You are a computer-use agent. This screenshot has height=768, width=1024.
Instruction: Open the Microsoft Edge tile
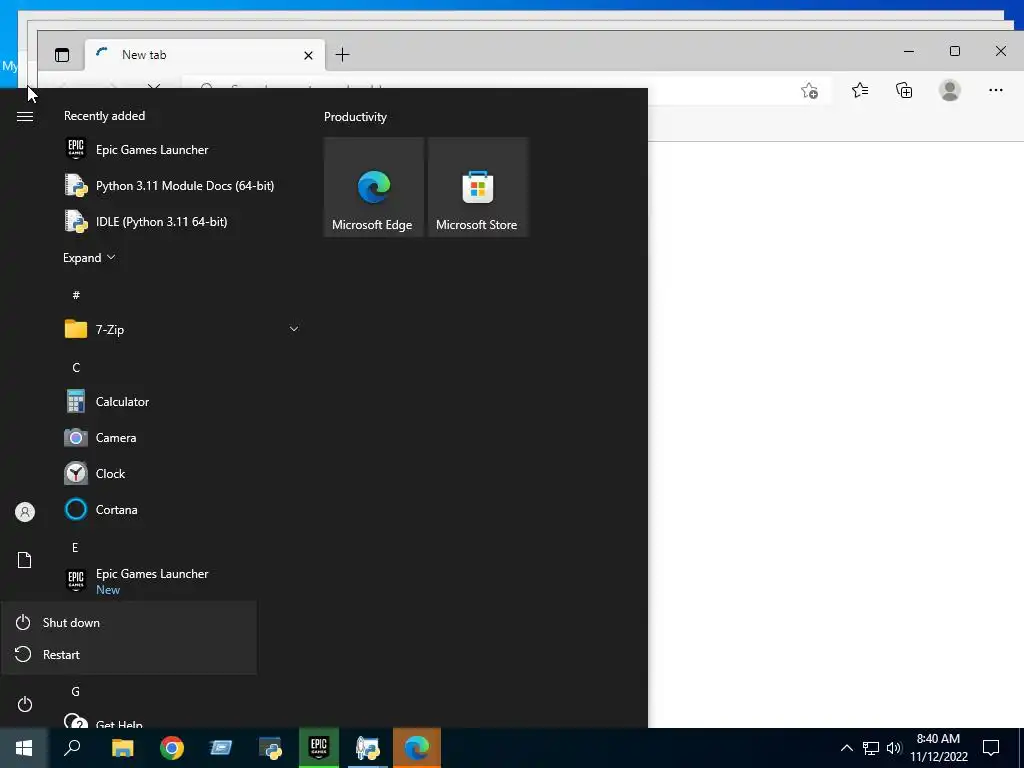tap(374, 187)
